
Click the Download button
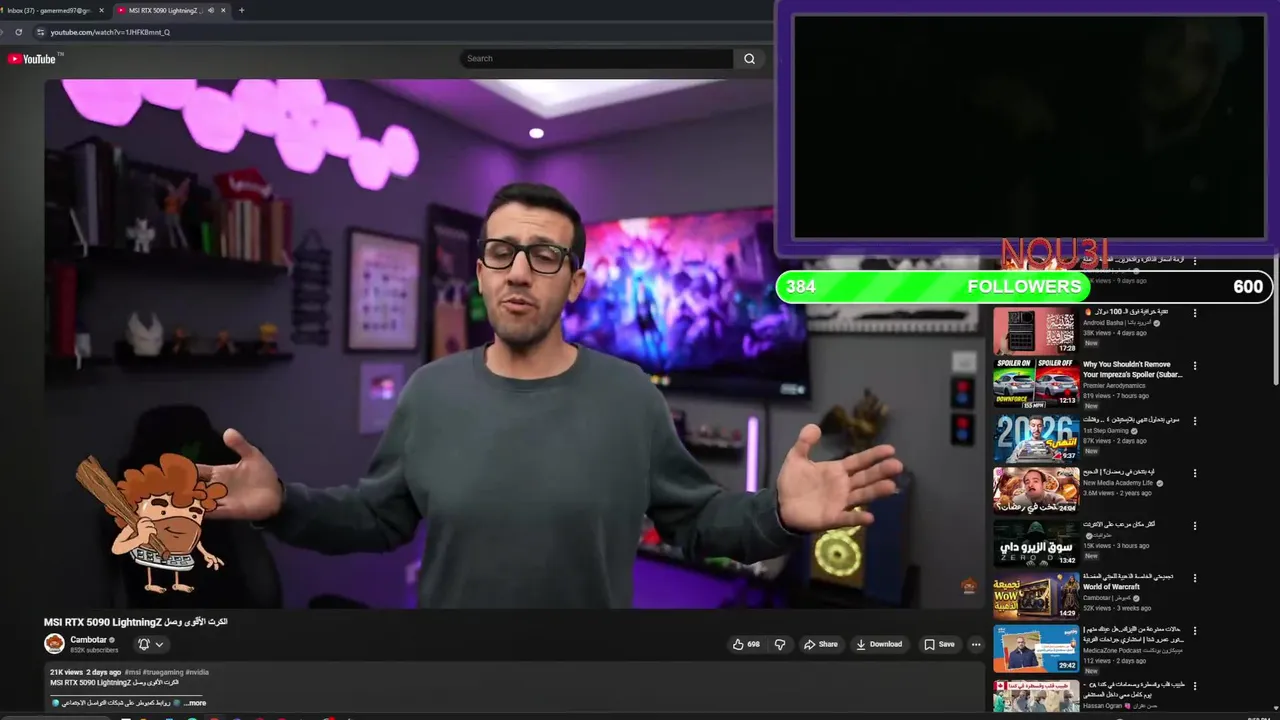coord(879,645)
